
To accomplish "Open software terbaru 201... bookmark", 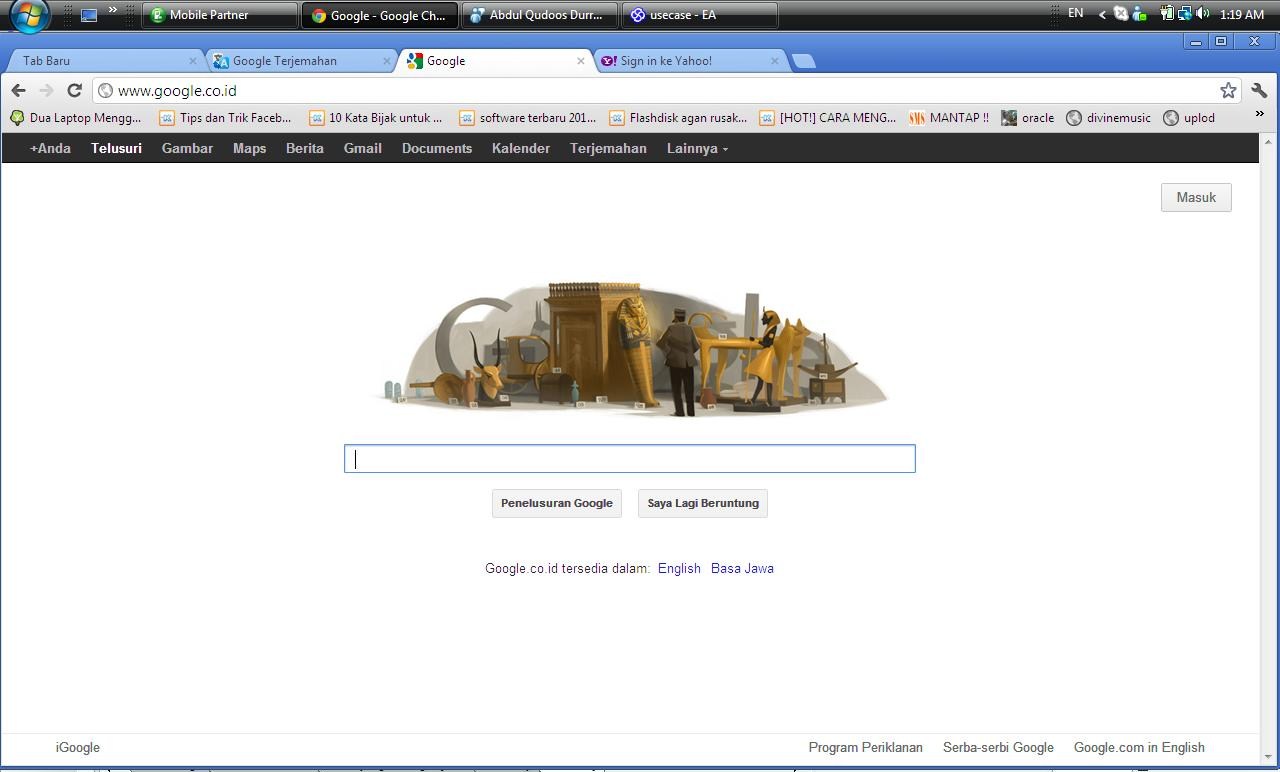I will (527, 118).
